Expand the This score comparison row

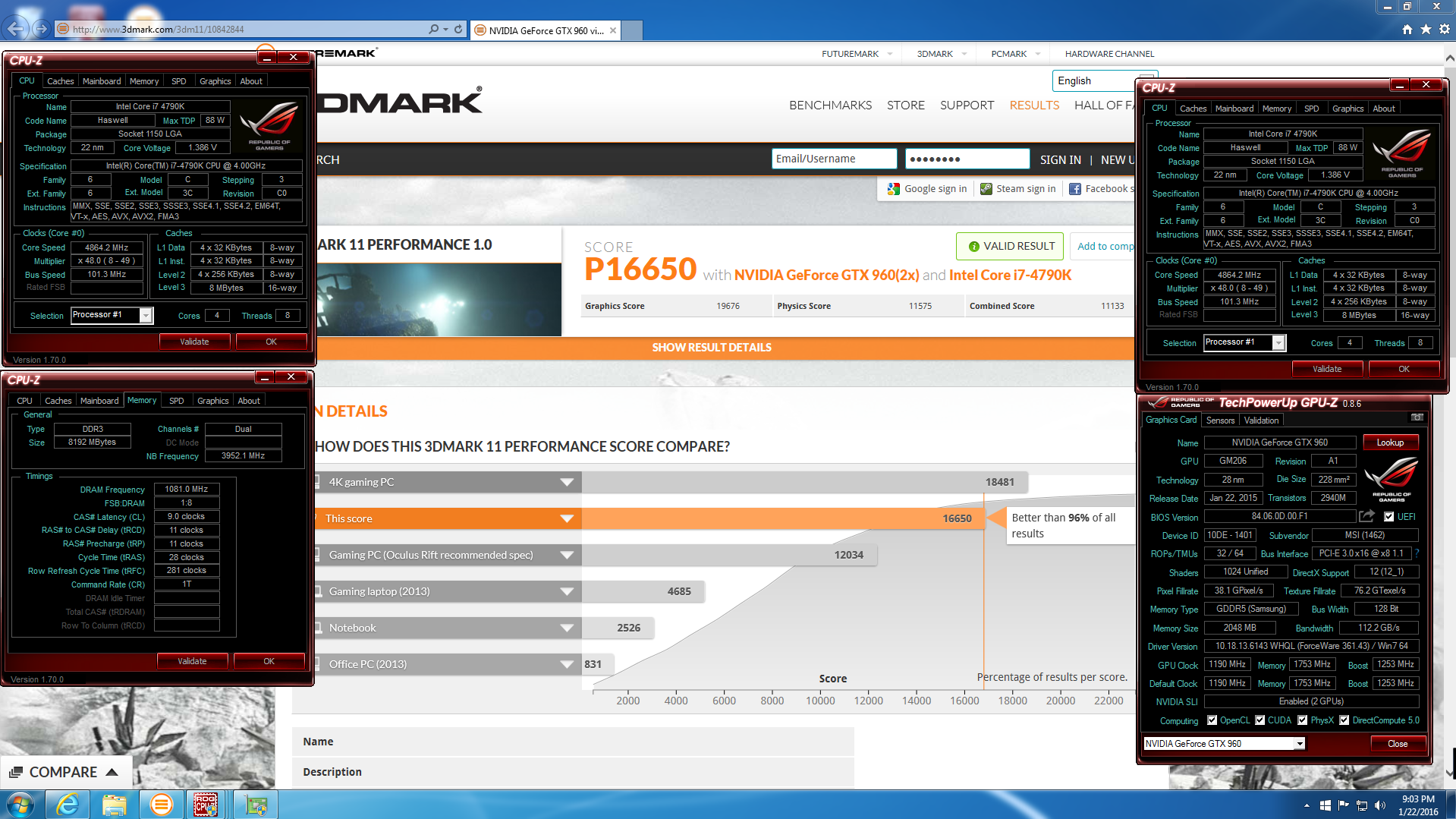[x=566, y=518]
